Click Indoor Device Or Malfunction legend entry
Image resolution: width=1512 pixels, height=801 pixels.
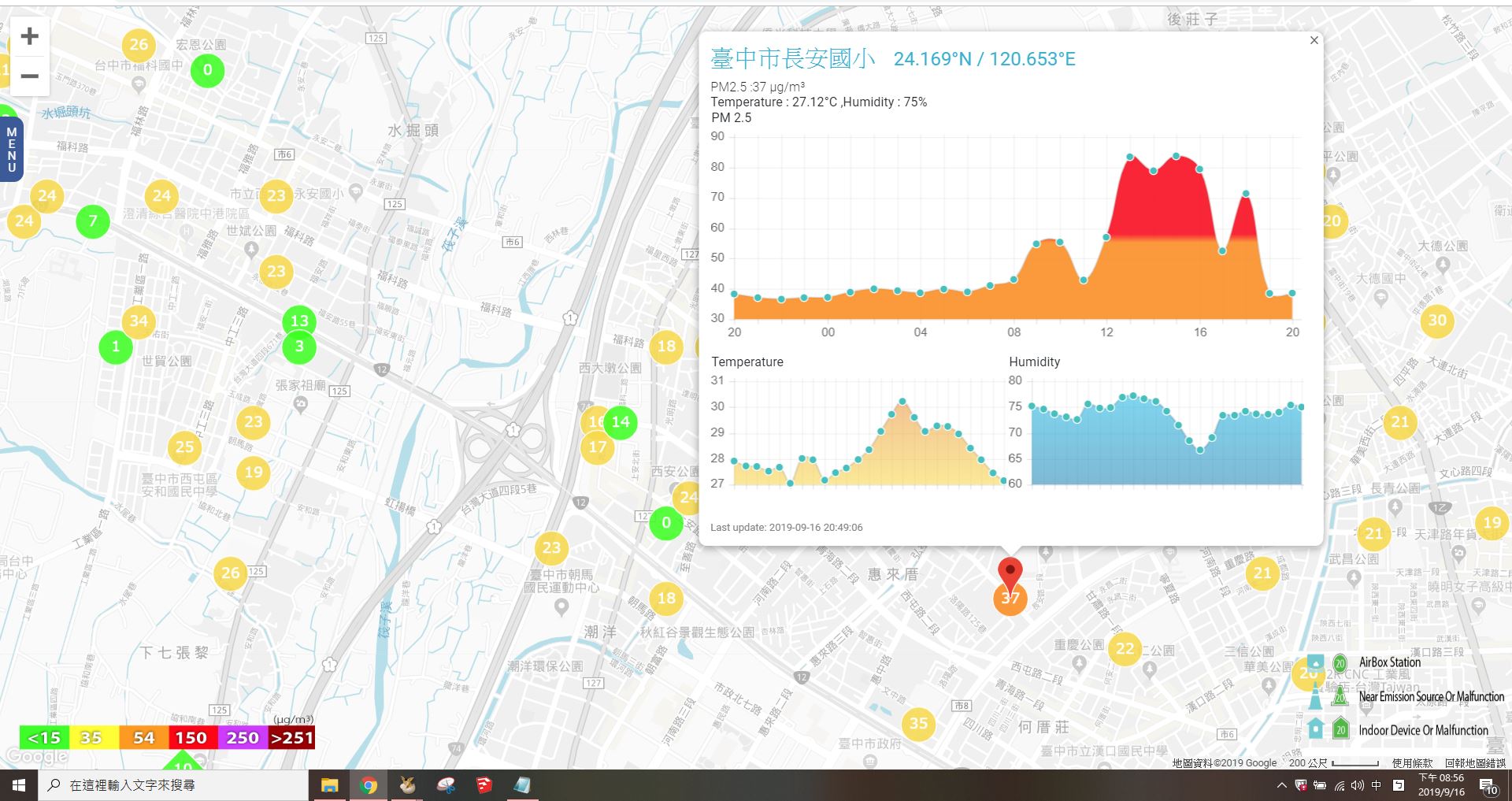1423,730
